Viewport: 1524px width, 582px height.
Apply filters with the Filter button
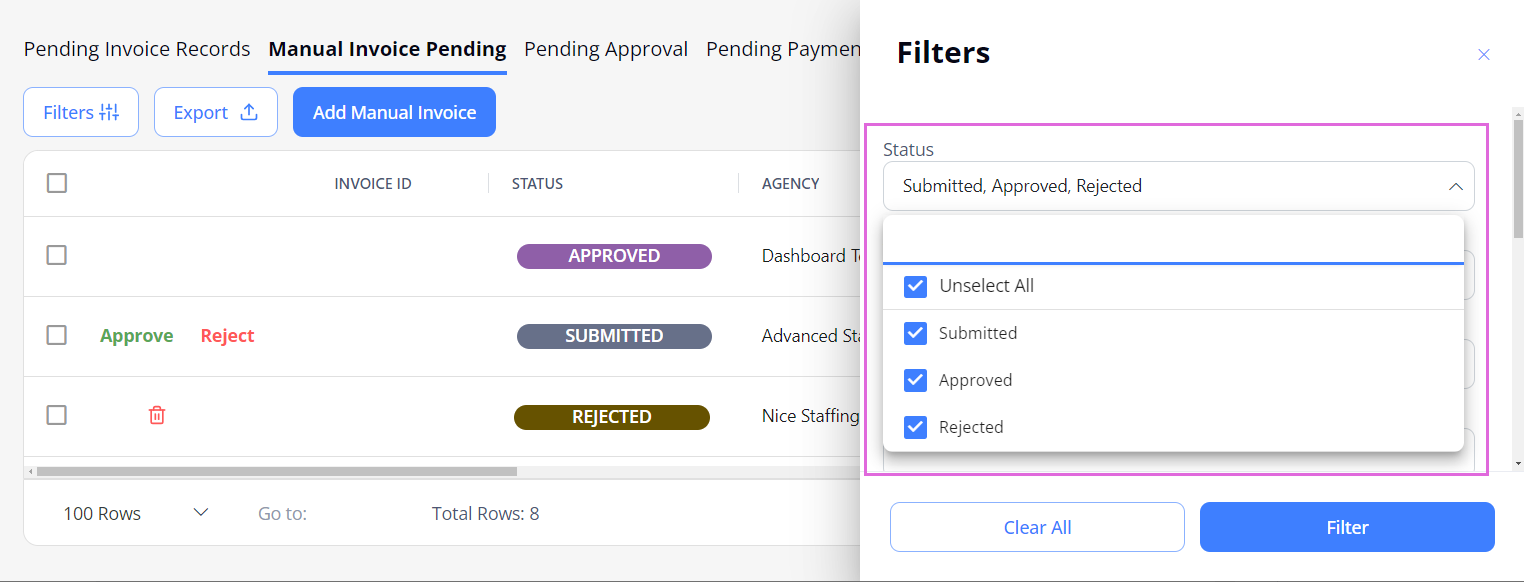click(1347, 527)
